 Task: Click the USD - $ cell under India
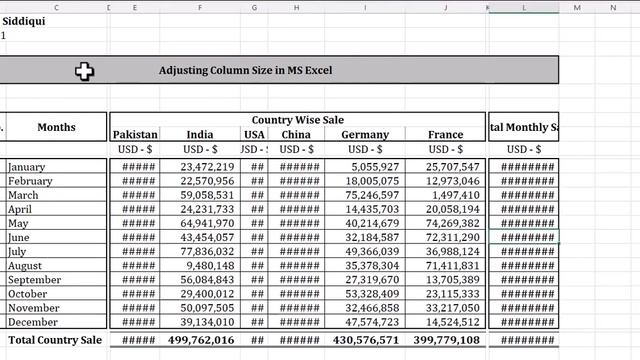click(200, 149)
